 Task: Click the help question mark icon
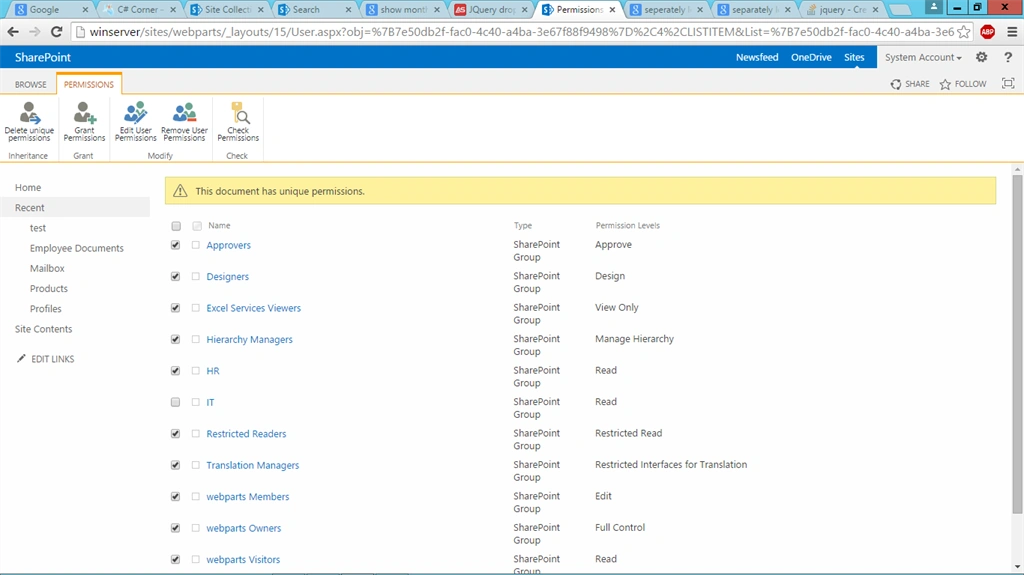[1008, 58]
